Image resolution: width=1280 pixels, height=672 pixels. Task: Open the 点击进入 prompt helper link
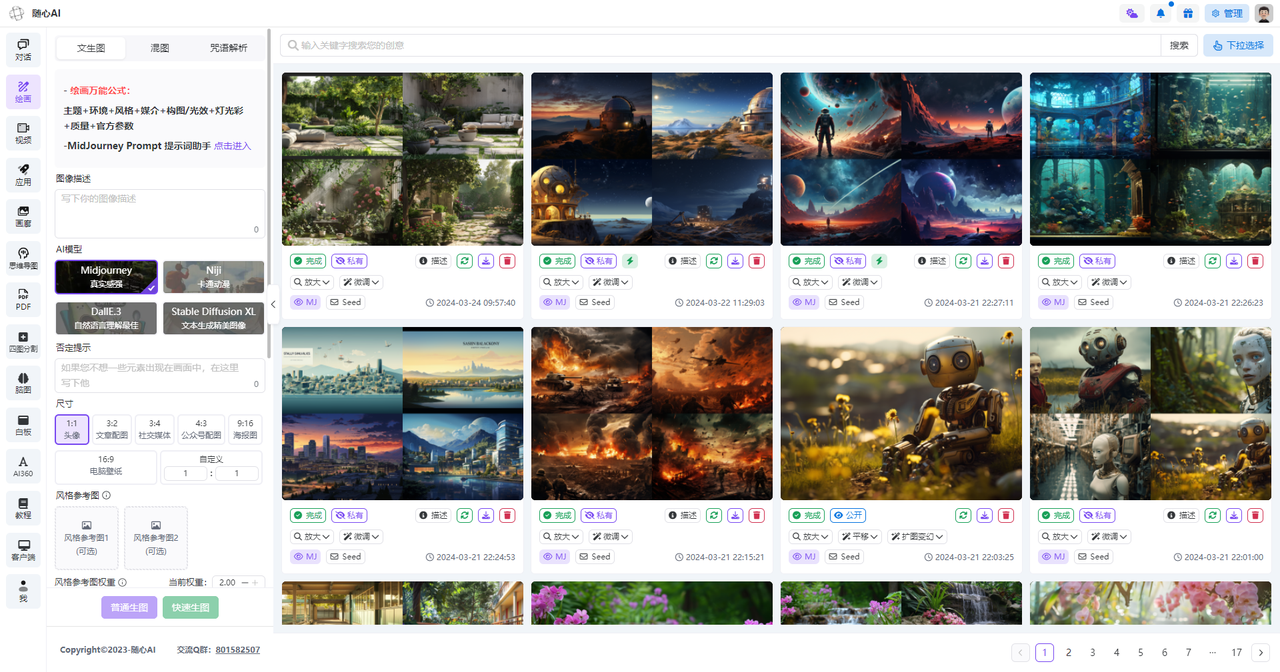coord(232,146)
